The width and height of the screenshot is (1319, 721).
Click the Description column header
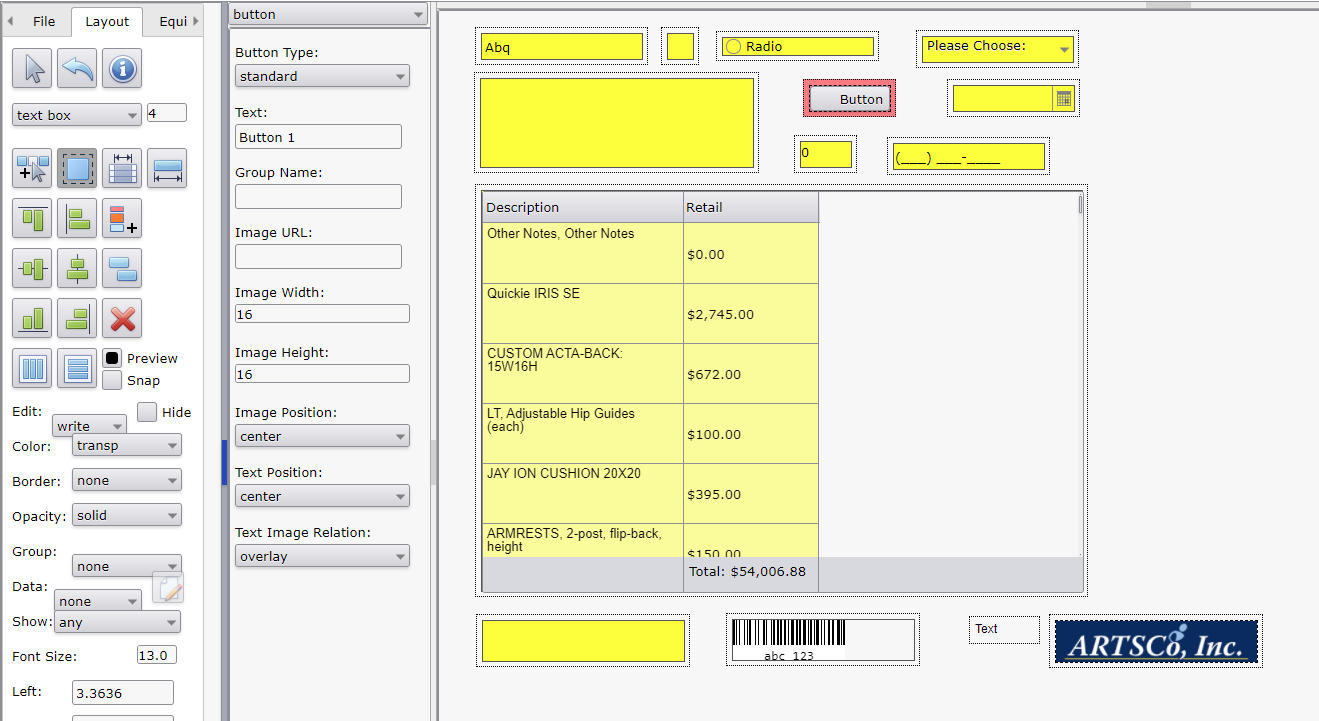coord(583,207)
